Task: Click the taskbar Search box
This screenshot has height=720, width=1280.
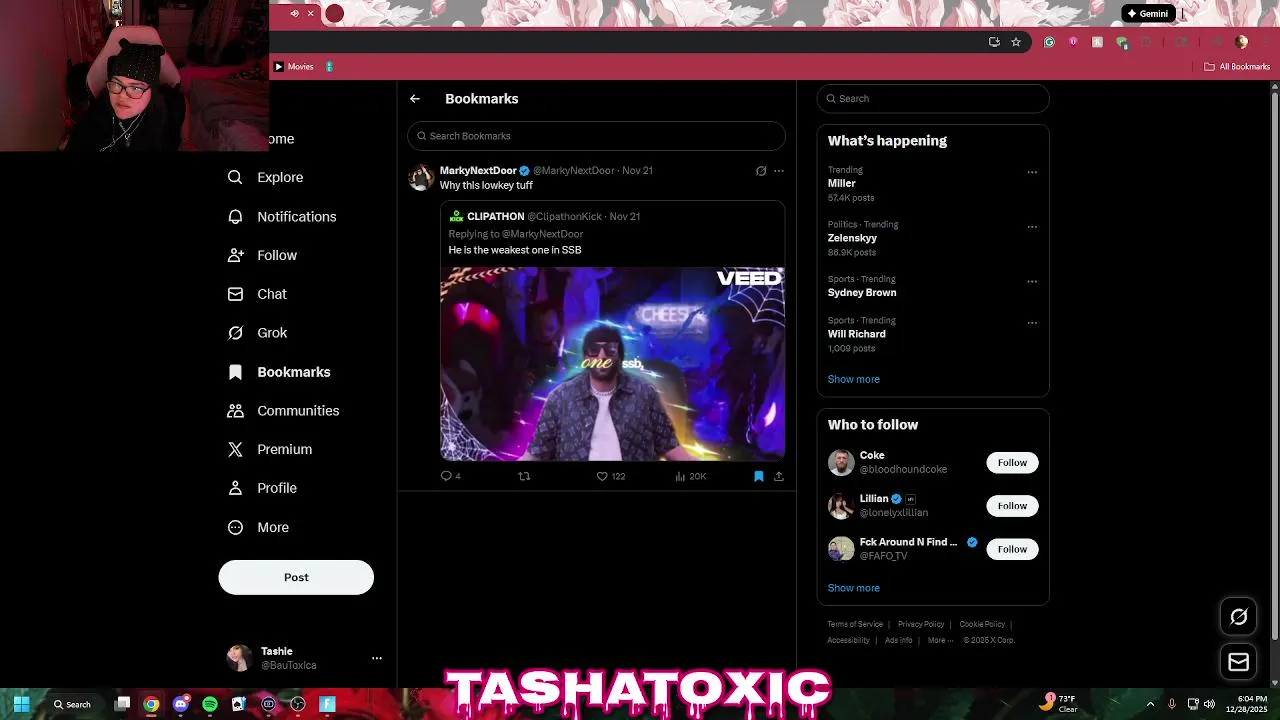Action: click(73, 704)
